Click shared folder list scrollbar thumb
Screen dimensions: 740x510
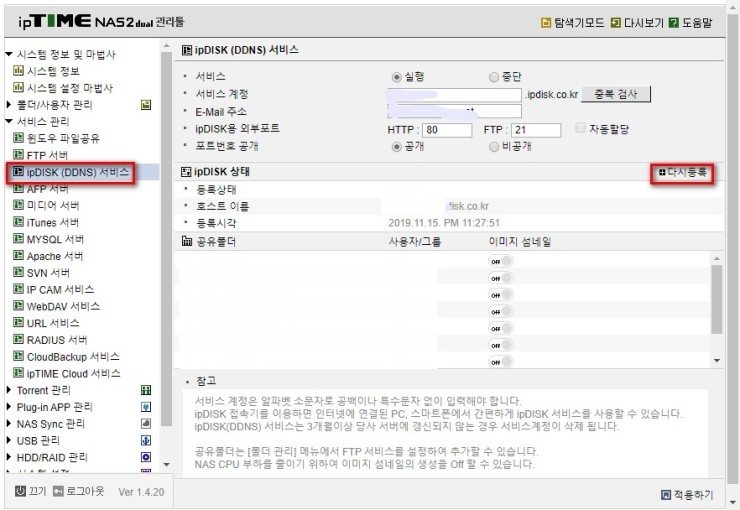pyautogui.click(x=716, y=299)
